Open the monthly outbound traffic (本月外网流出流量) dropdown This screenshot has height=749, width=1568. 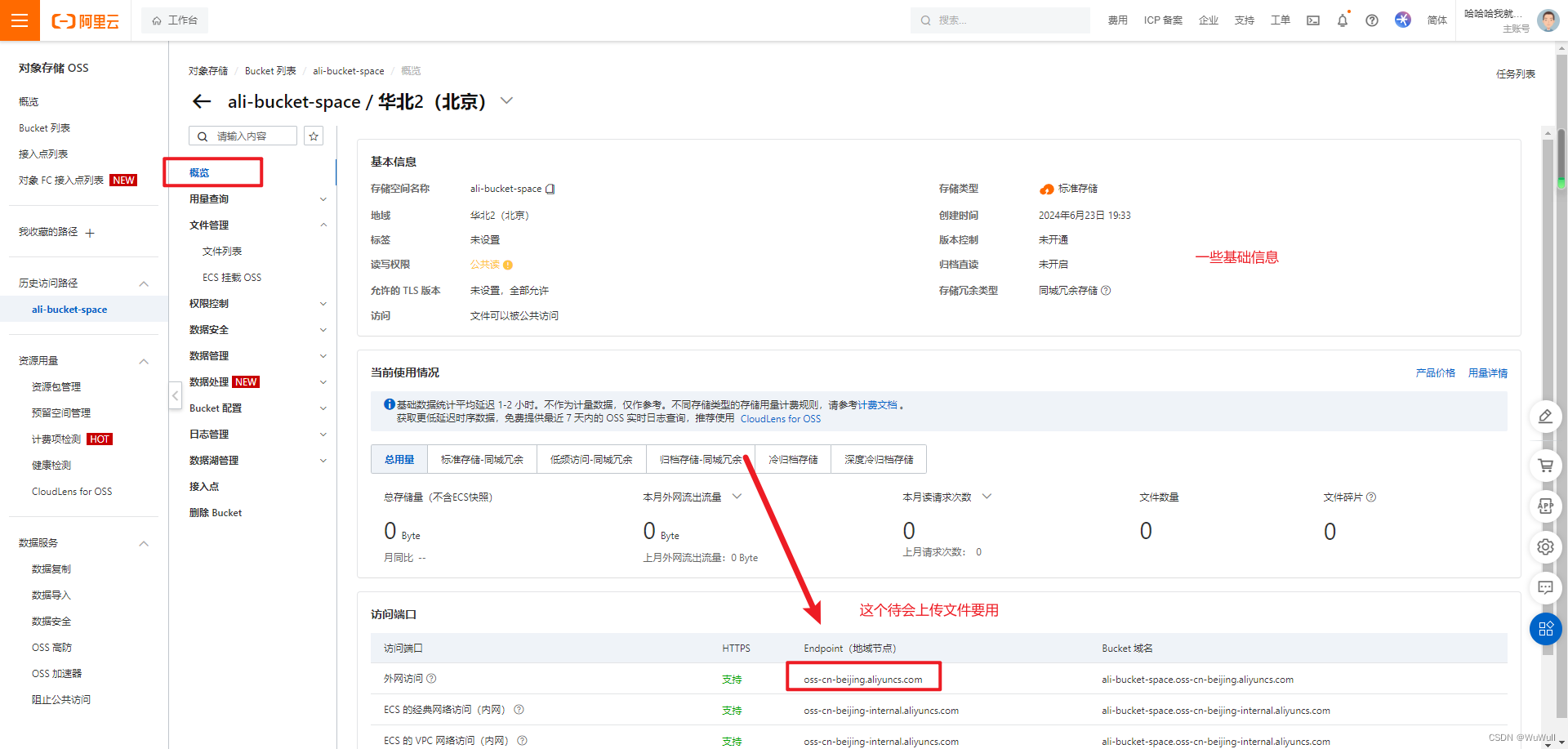click(x=737, y=497)
